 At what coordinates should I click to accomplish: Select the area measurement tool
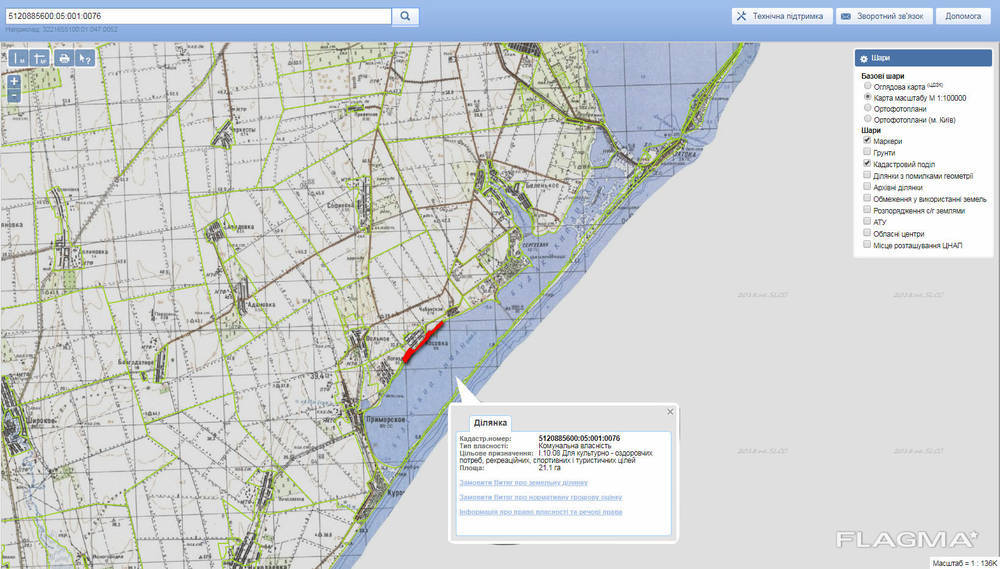41,59
